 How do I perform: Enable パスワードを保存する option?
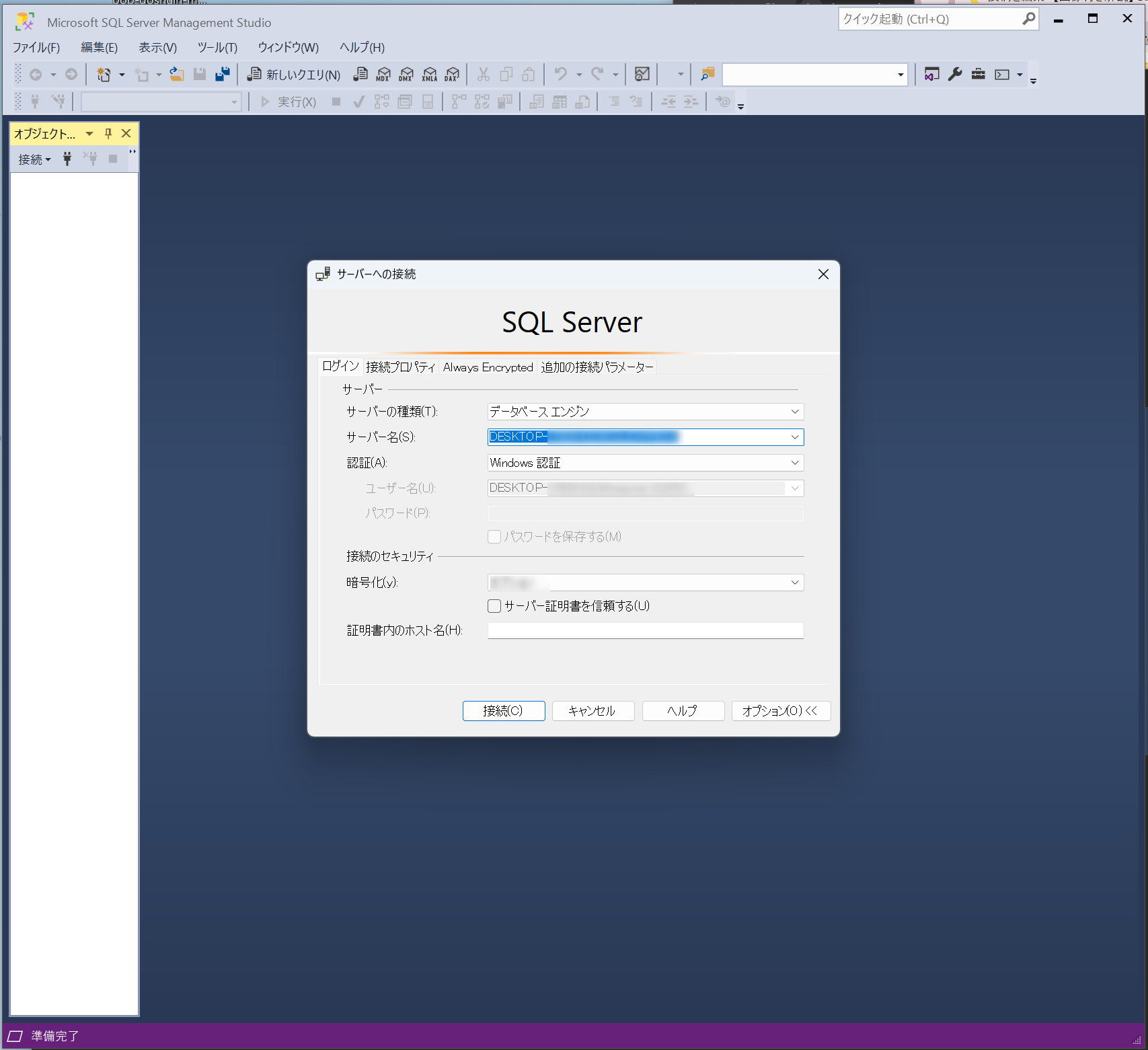pos(494,537)
